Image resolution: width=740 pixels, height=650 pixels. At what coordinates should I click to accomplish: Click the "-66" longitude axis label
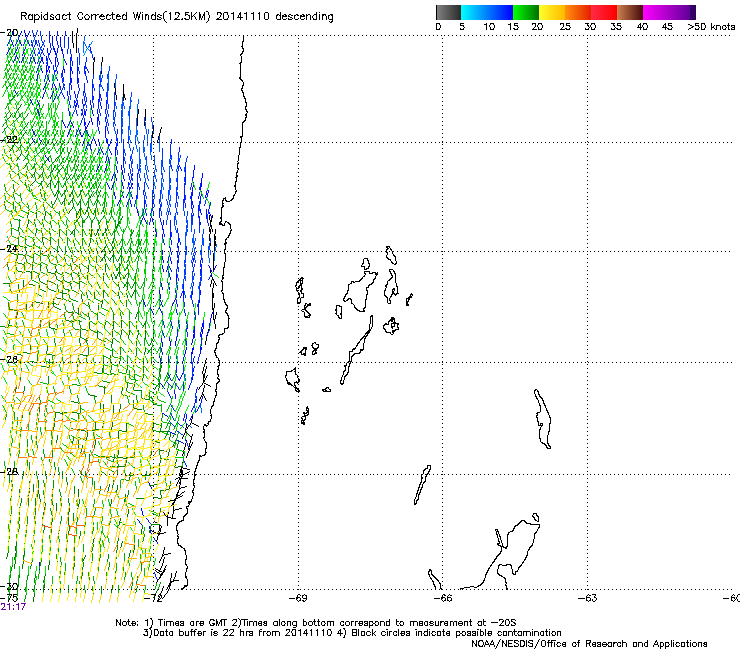443,598
